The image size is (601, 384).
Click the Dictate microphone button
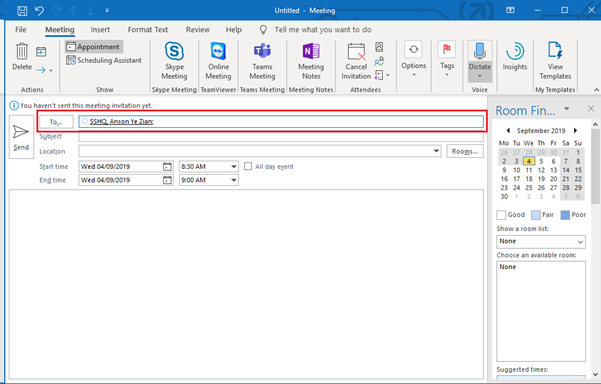(480, 61)
